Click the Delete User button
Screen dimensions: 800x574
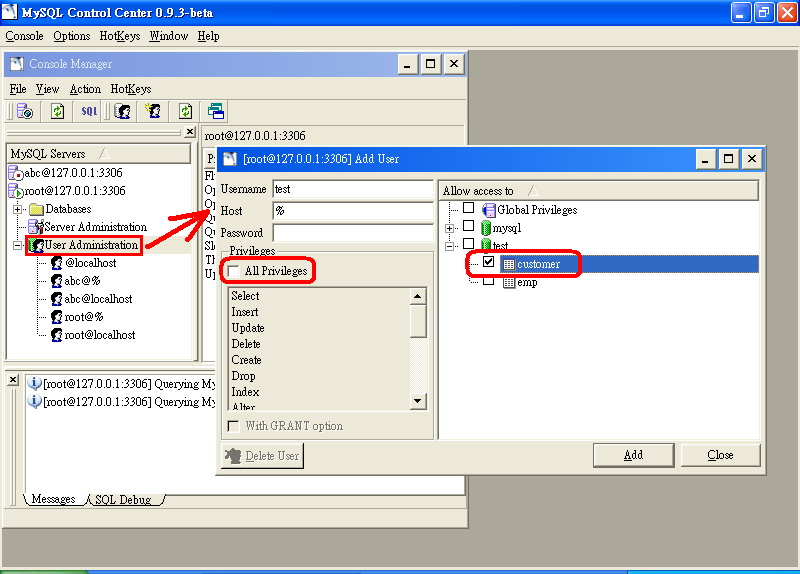point(262,456)
